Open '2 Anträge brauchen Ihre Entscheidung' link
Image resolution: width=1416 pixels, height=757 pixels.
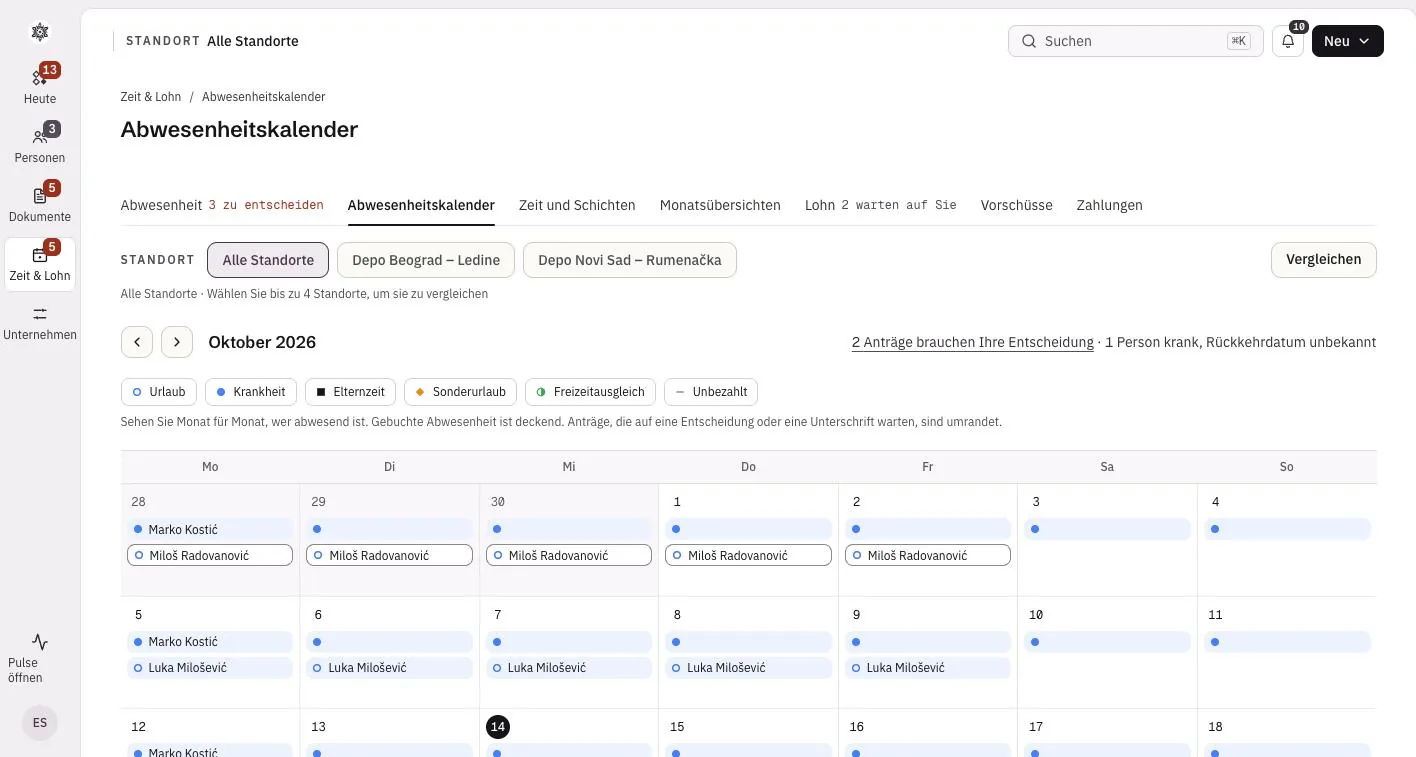(972, 342)
